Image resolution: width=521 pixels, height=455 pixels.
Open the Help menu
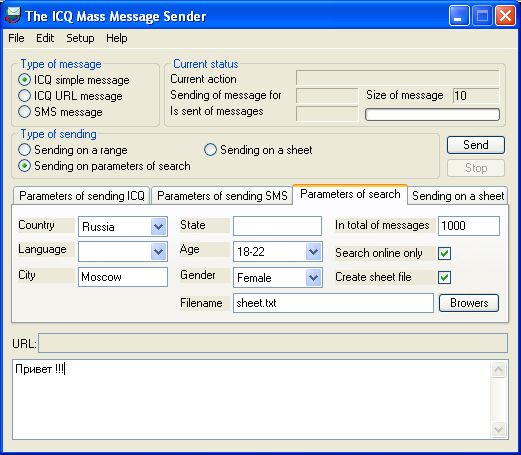(x=117, y=38)
